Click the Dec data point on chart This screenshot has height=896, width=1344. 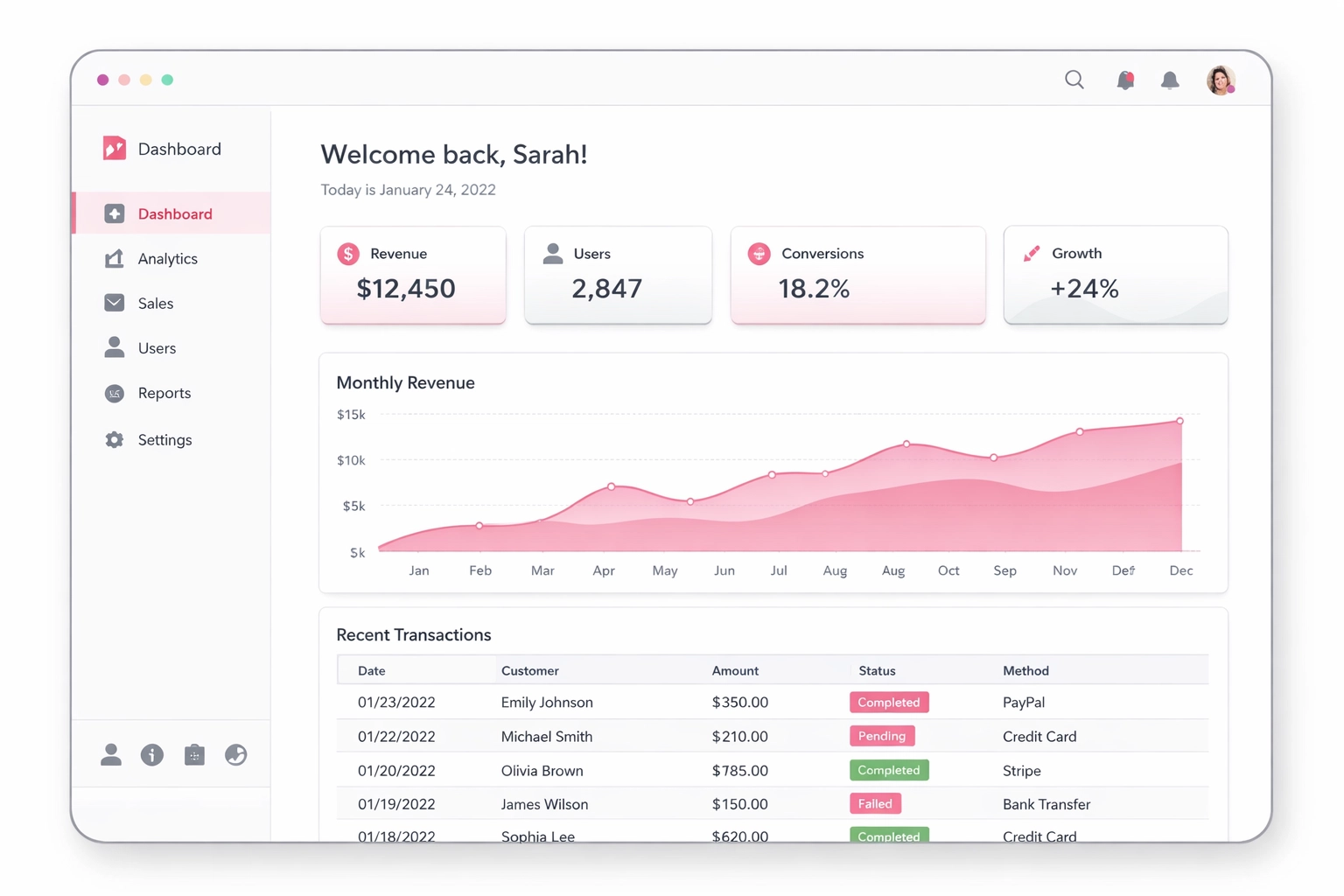[x=1179, y=421]
